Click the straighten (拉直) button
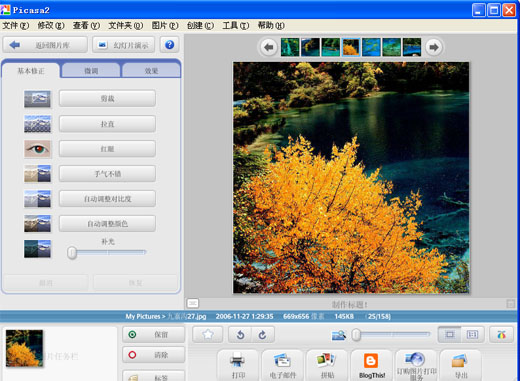The width and height of the screenshot is (520, 381). click(x=107, y=124)
